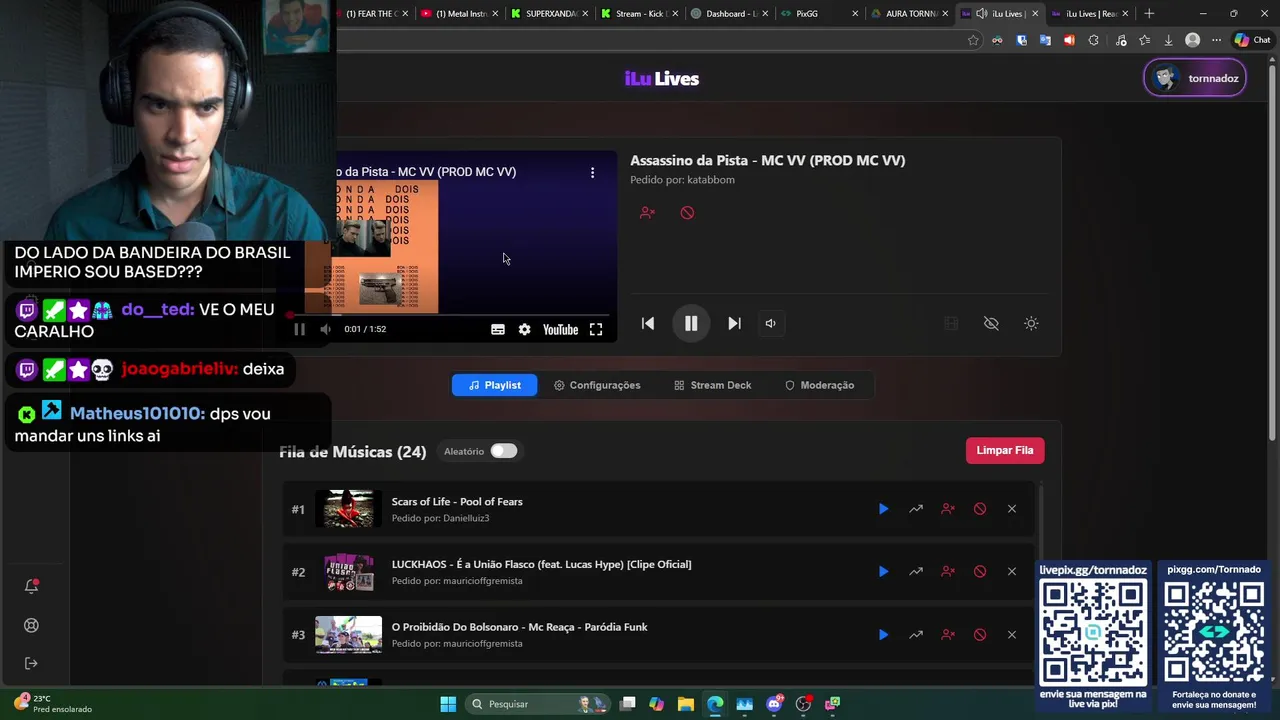Open YouTube player settings gear
Screen dimensions: 1280x720
pyautogui.click(x=524, y=329)
